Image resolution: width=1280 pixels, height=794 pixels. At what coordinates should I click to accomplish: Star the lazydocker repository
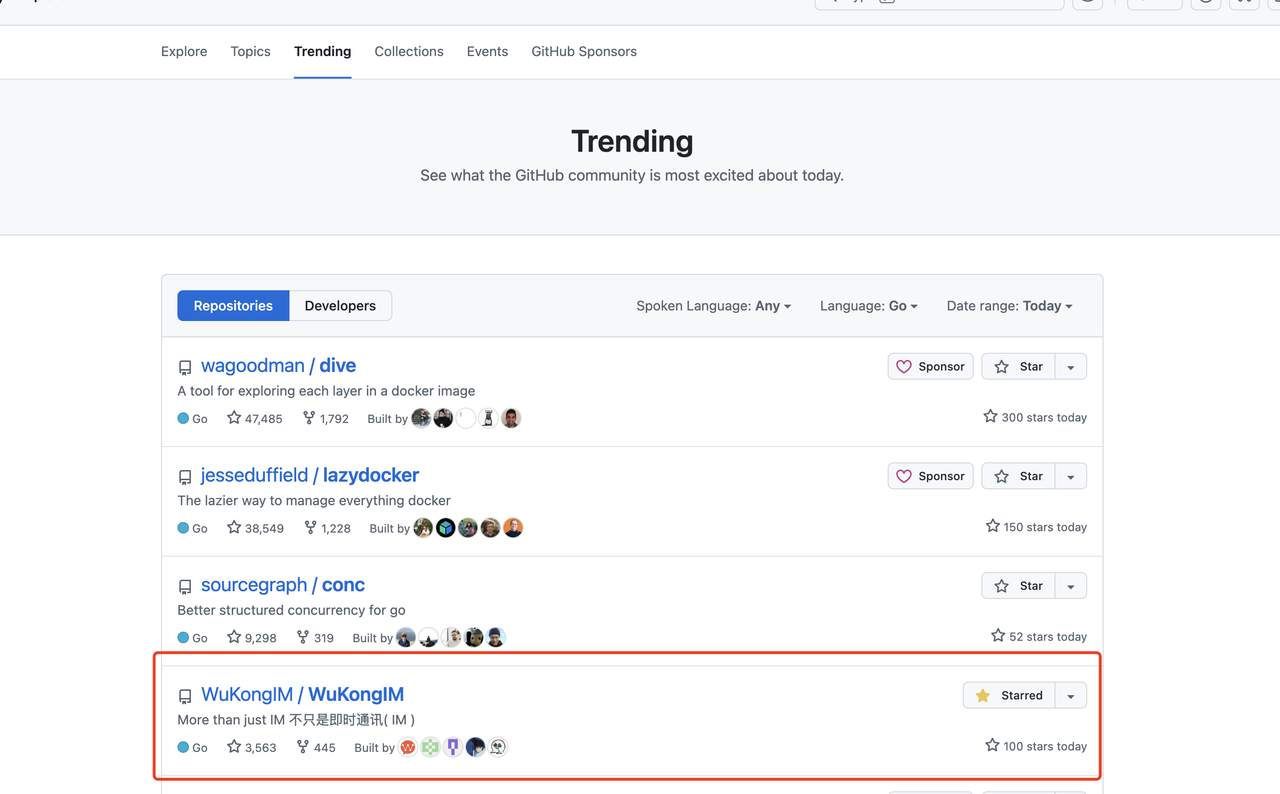(x=1018, y=476)
